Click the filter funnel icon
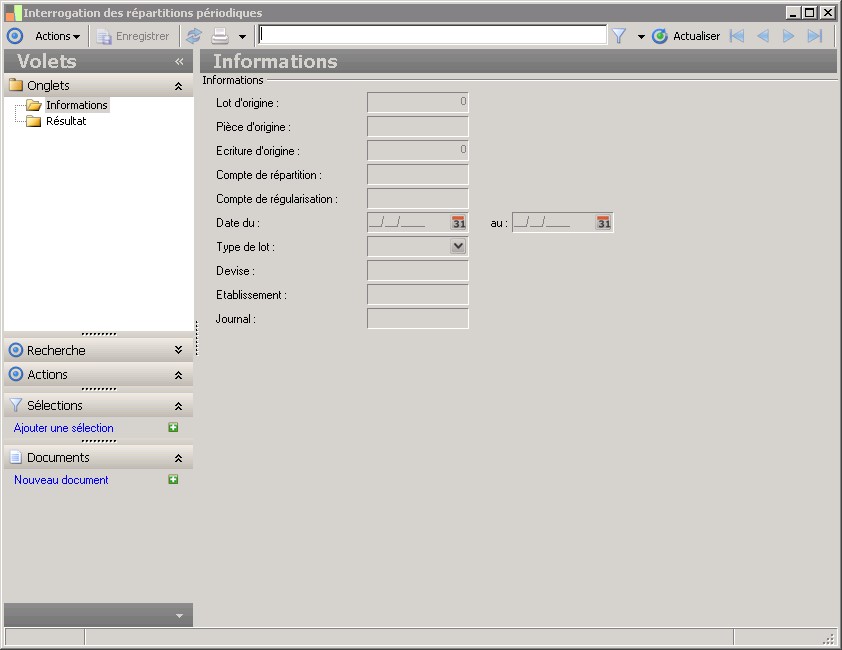 [x=619, y=36]
